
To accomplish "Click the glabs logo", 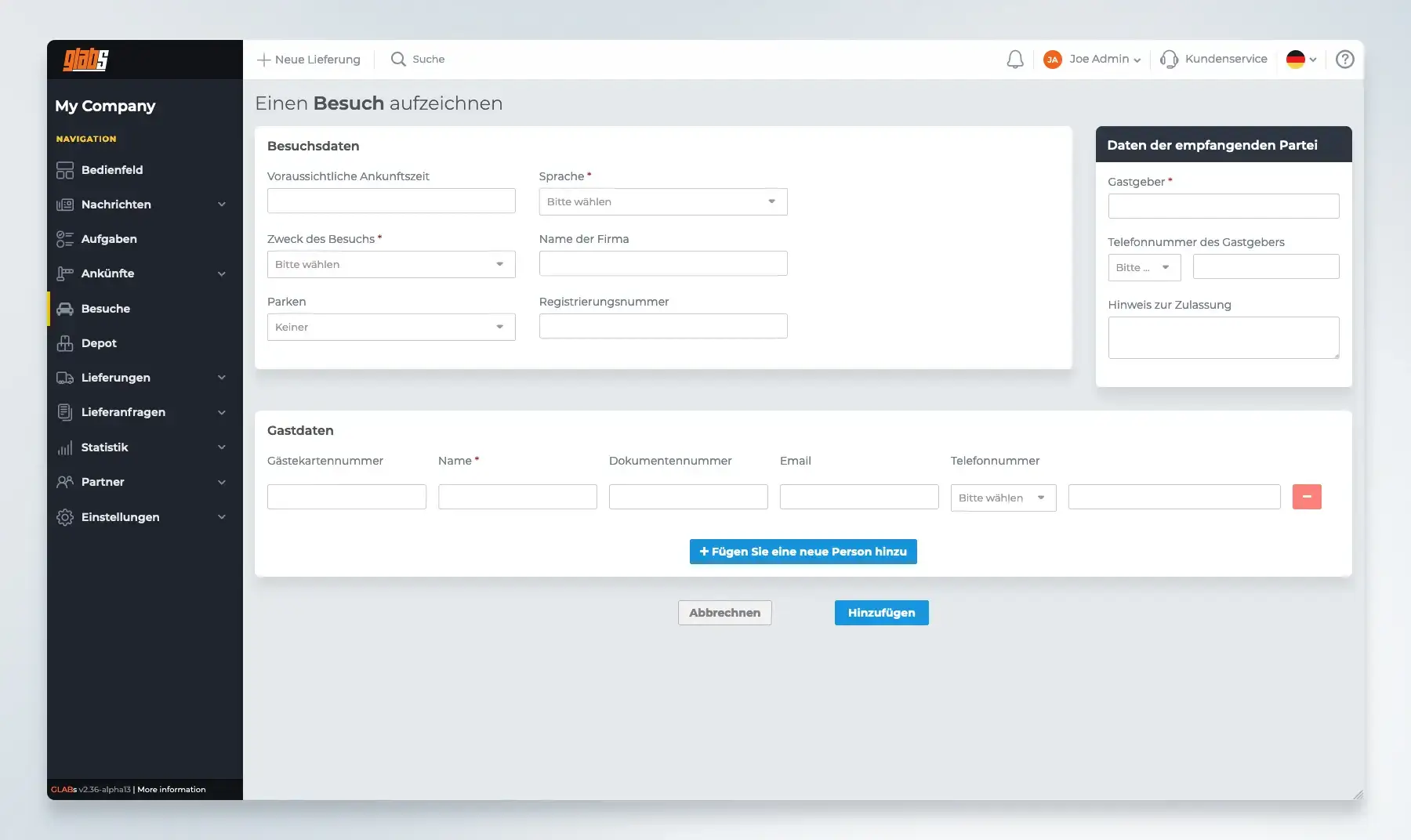I will pyautogui.click(x=86, y=60).
